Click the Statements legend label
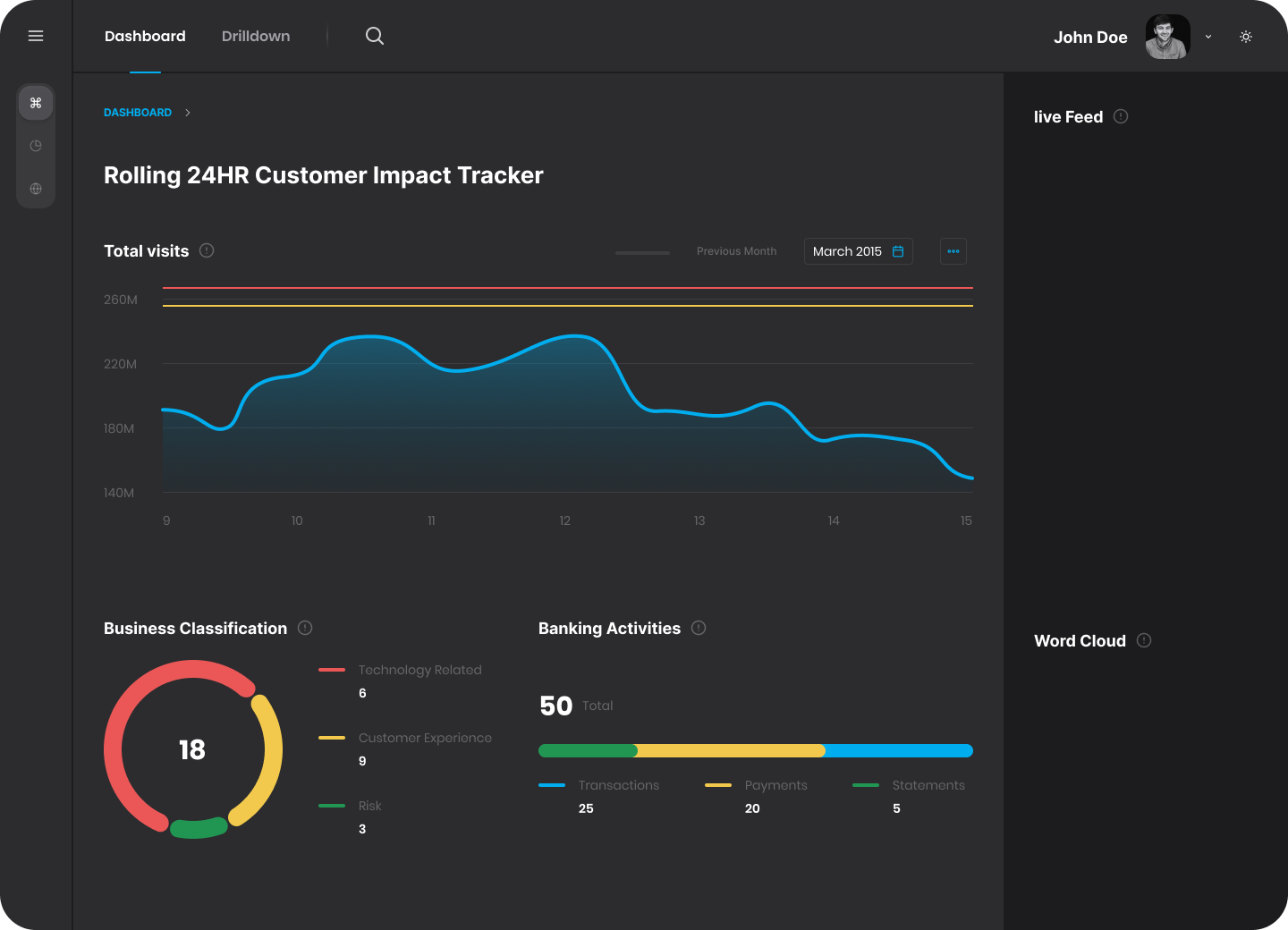The width and height of the screenshot is (1288, 930). tap(928, 785)
